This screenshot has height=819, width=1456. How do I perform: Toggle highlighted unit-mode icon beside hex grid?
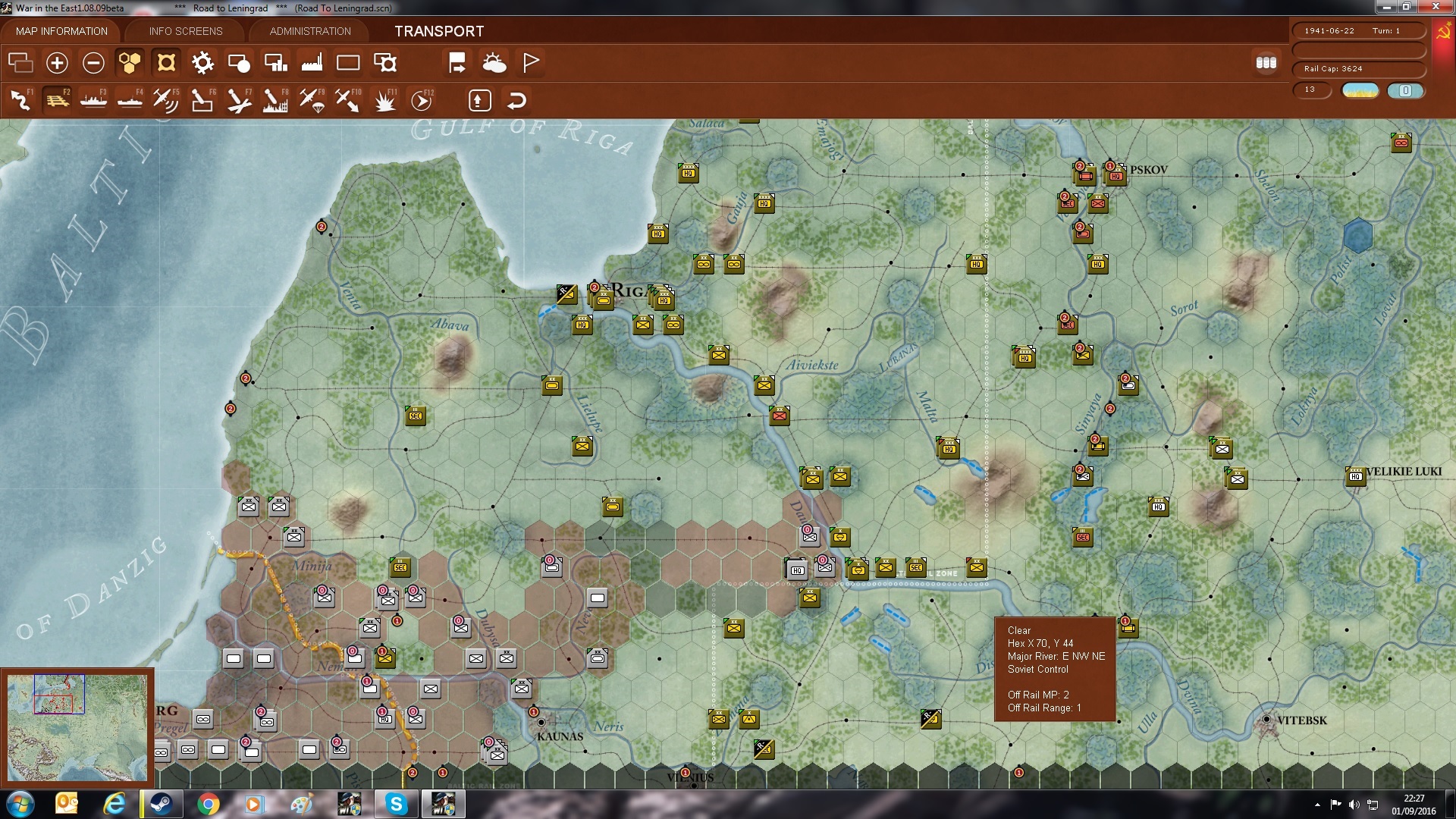[x=166, y=63]
